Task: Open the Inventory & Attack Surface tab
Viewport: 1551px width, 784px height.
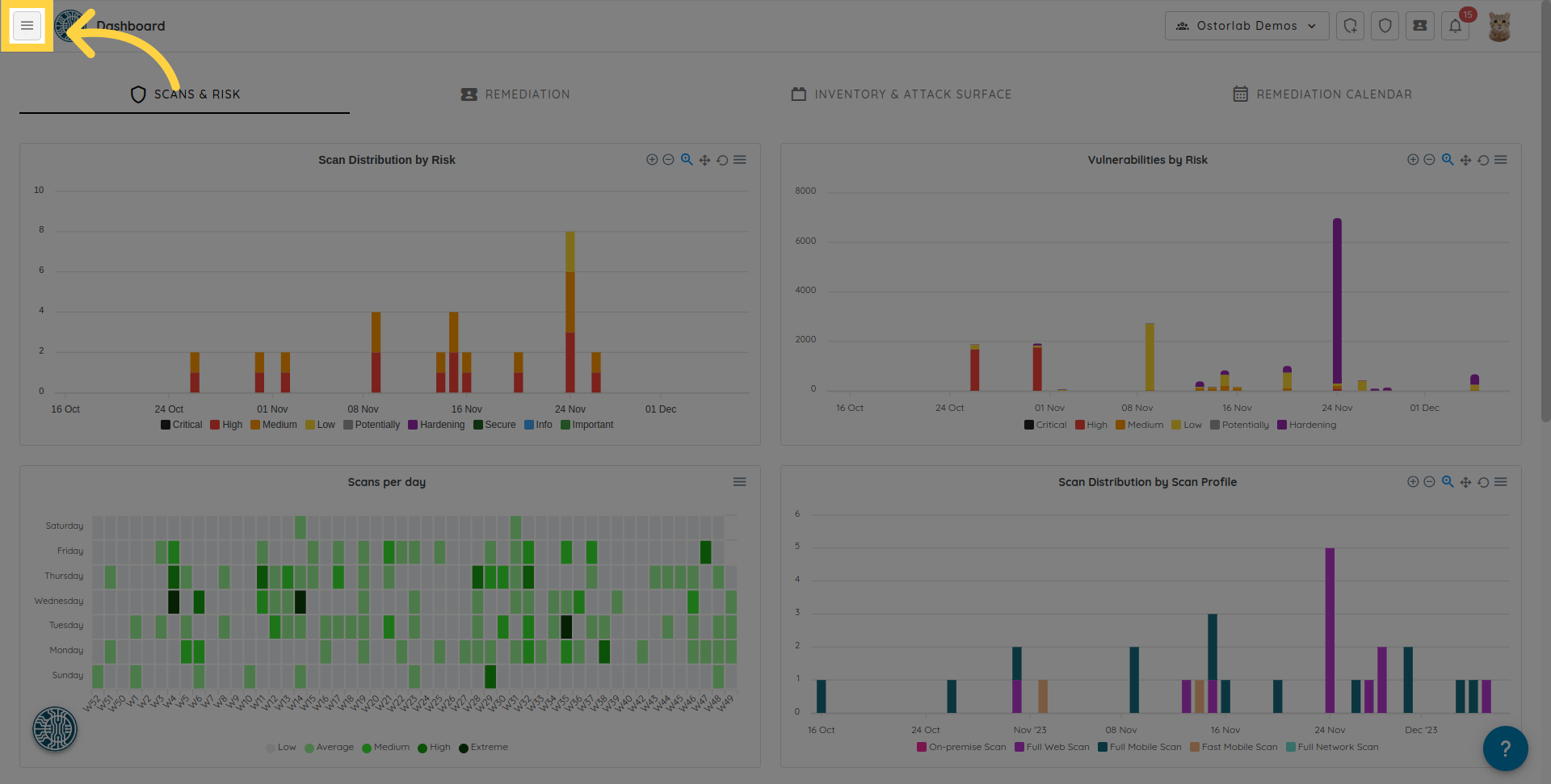Action: click(x=902, y=94)
